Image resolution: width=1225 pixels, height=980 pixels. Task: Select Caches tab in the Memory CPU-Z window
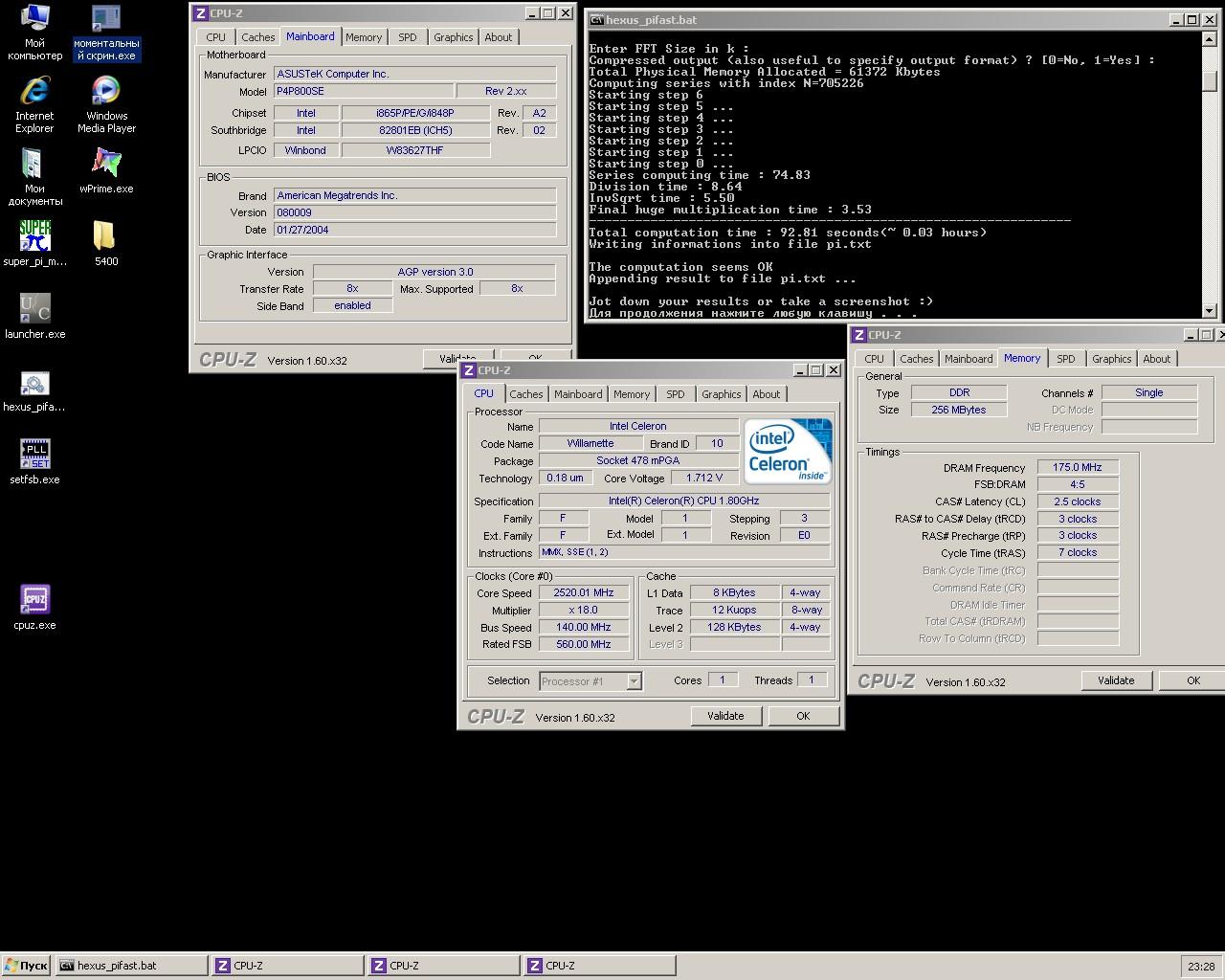pyautogui.click(x=916, y=359)
